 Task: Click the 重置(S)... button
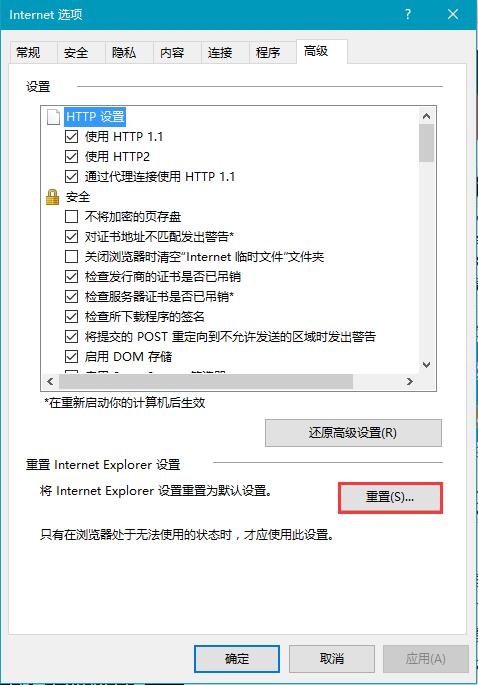(x=390, y=497)
